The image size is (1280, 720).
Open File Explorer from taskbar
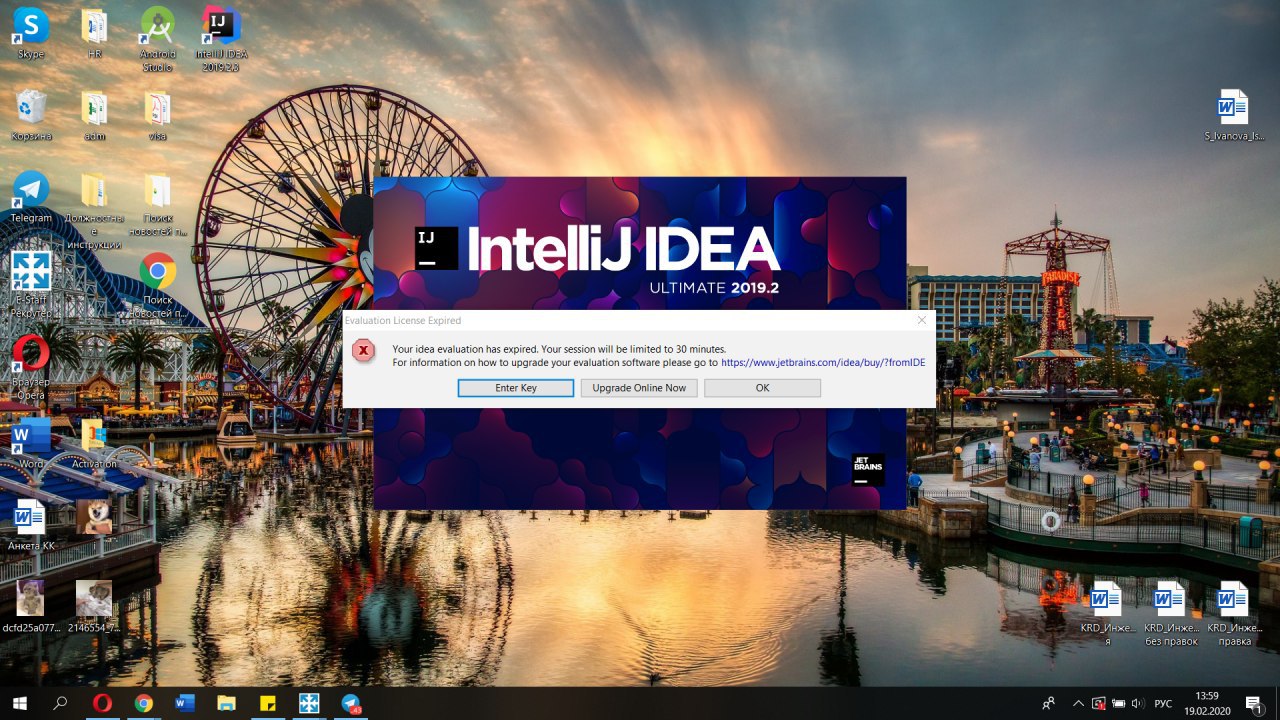[226, 703]
